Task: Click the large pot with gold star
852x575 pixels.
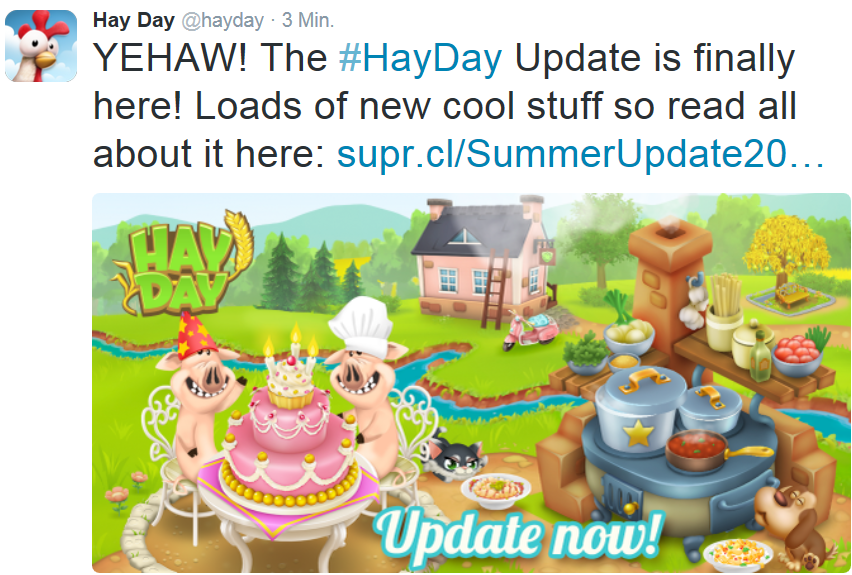Action: (640, 411)
